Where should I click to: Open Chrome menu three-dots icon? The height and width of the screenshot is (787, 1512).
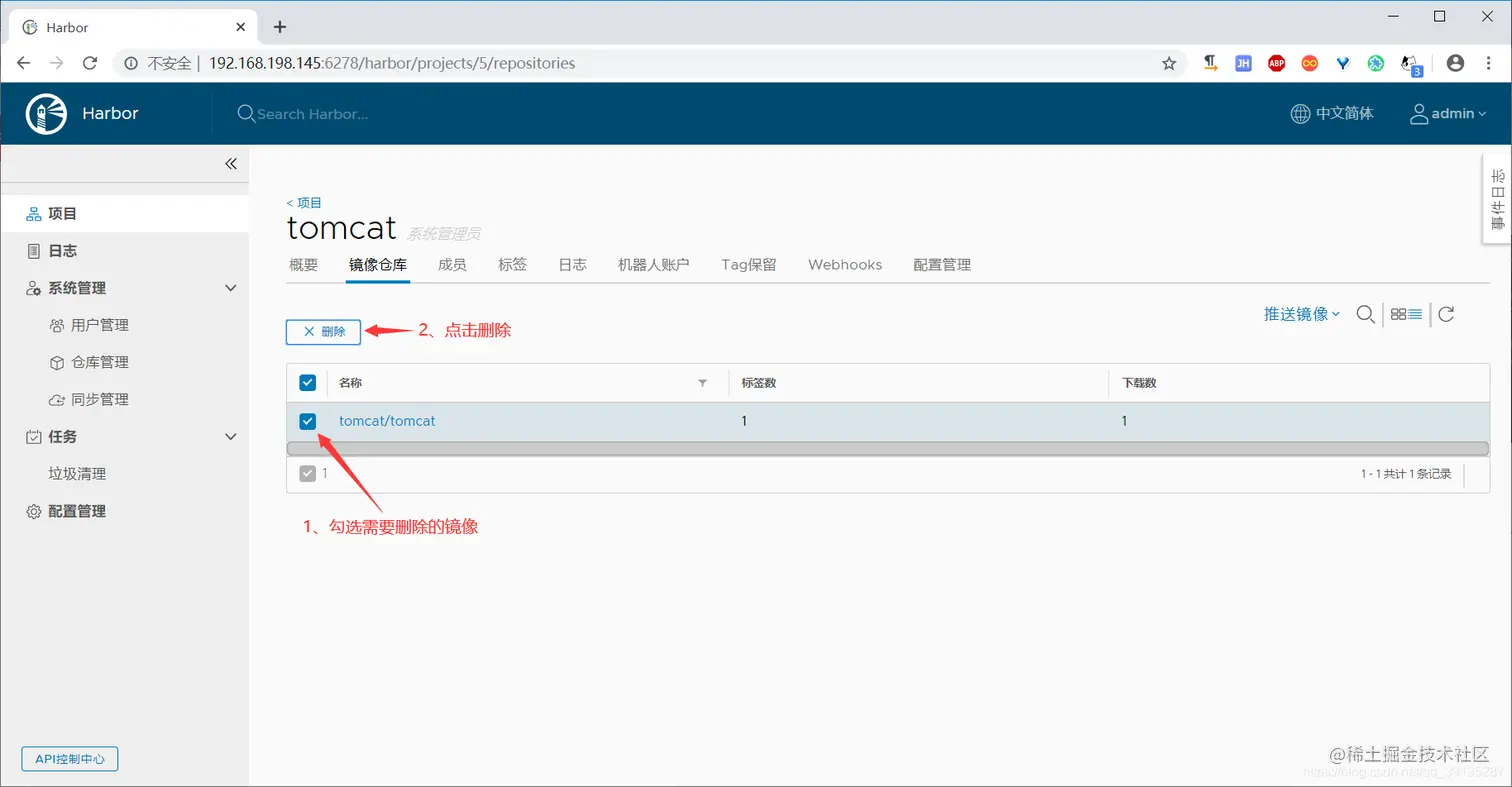[1488, 63]
